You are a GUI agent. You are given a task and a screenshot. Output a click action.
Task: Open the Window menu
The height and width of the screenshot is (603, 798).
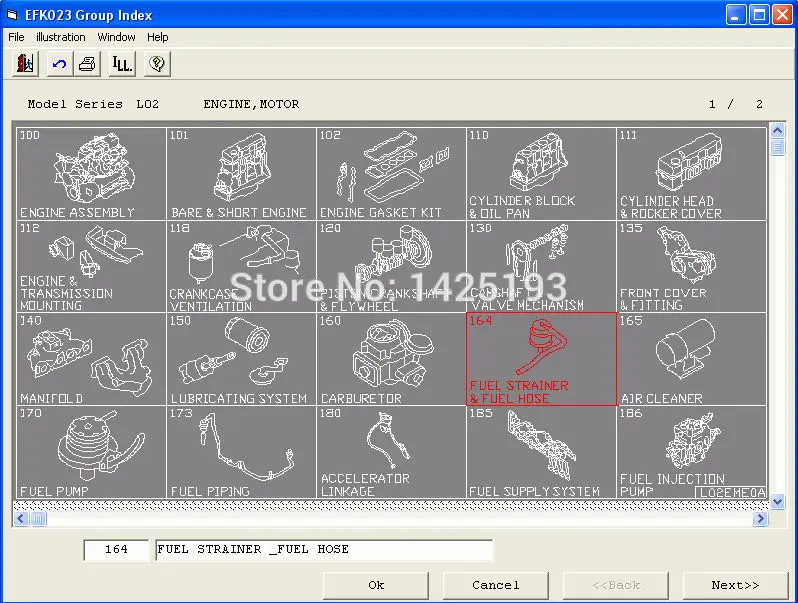pos(117,37)
